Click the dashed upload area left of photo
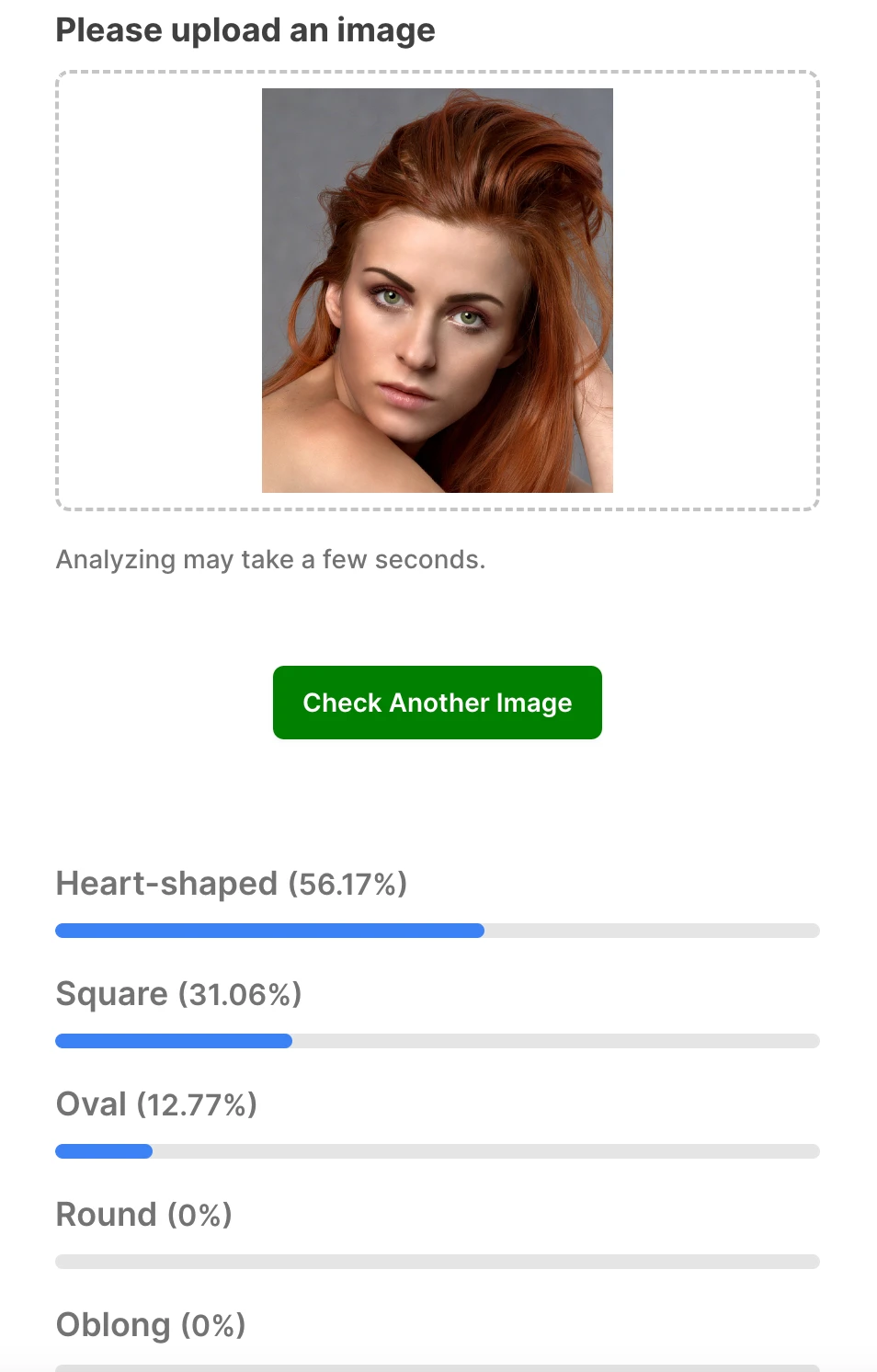The image size is (877, 1372). click(x=159, y=291)
